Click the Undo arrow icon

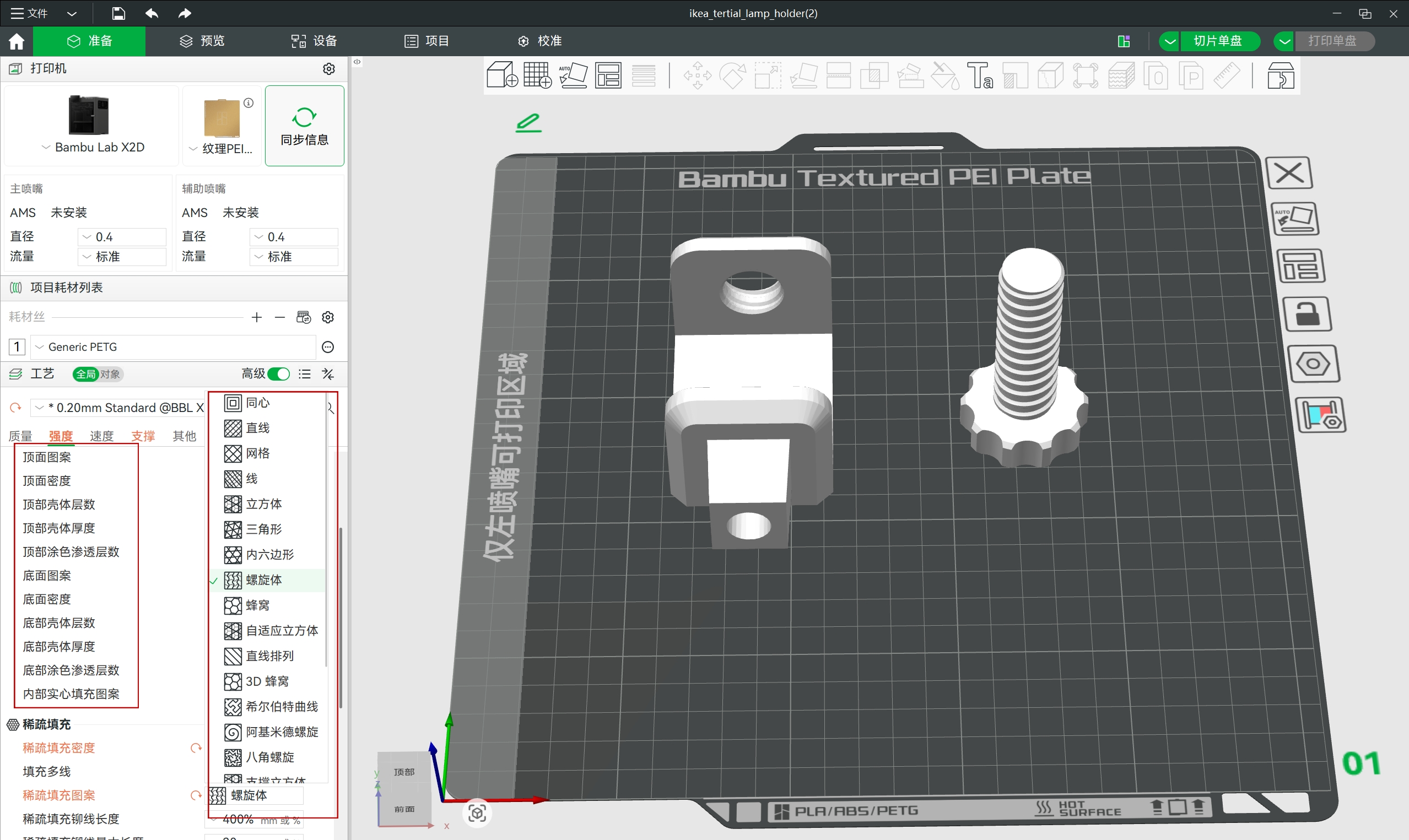coord(151,13)
